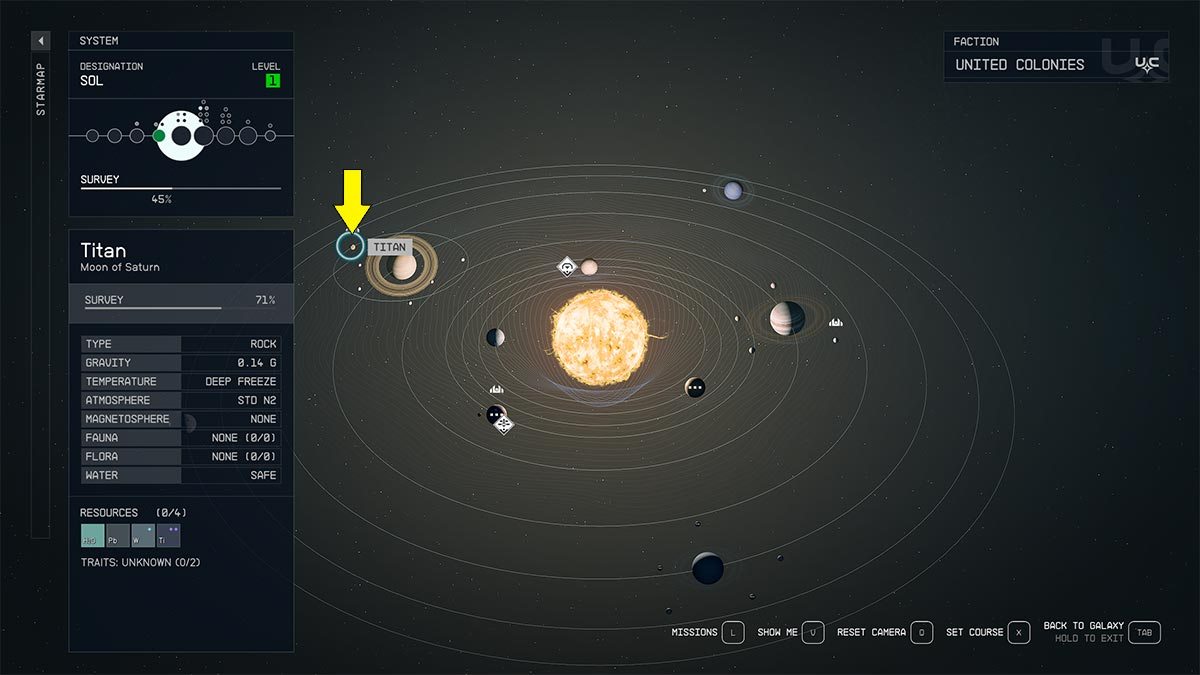
Task: Click the UC faction logo
Action: click(1146, 64)
